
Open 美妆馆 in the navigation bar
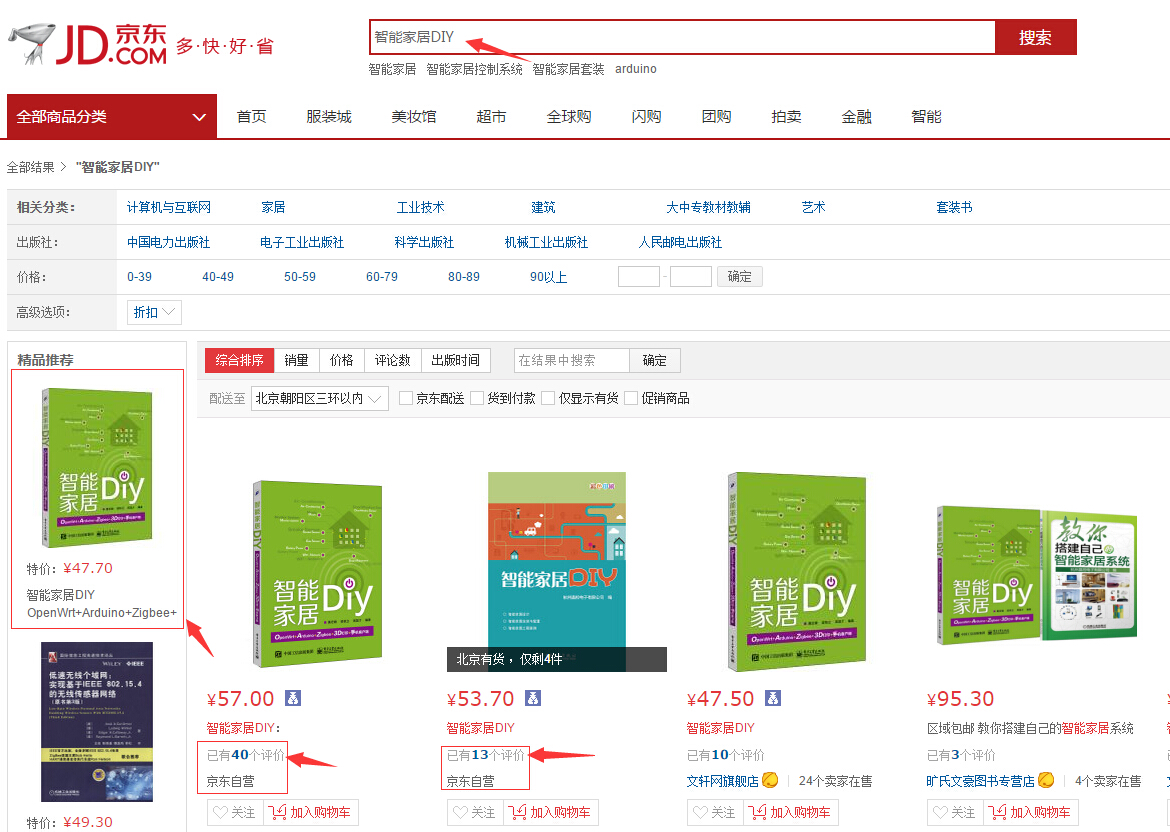pyautogui.click(x=414, y=116)
